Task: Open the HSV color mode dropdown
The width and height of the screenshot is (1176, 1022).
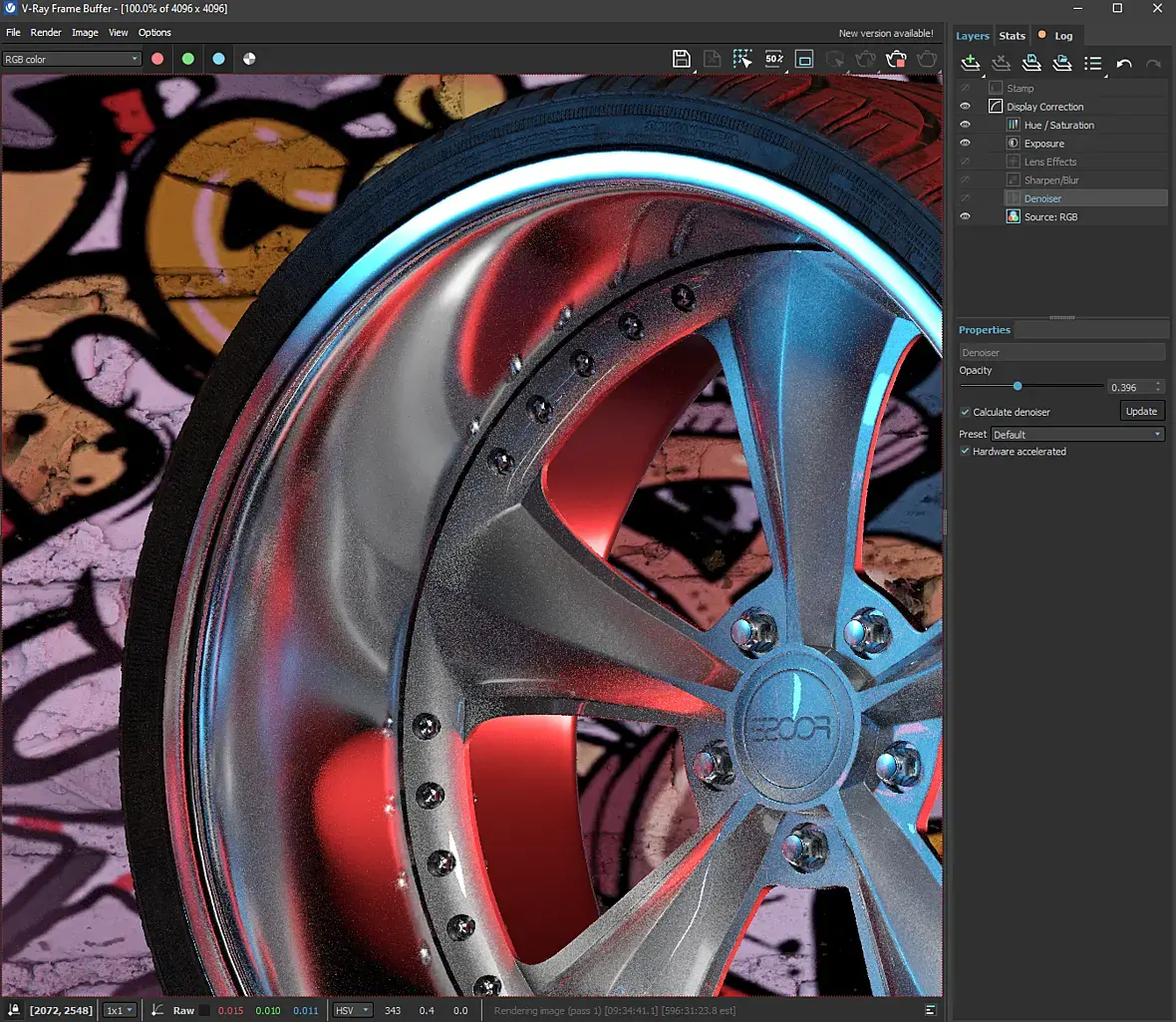Action: pyautogui.click(x=353, y=1010)
